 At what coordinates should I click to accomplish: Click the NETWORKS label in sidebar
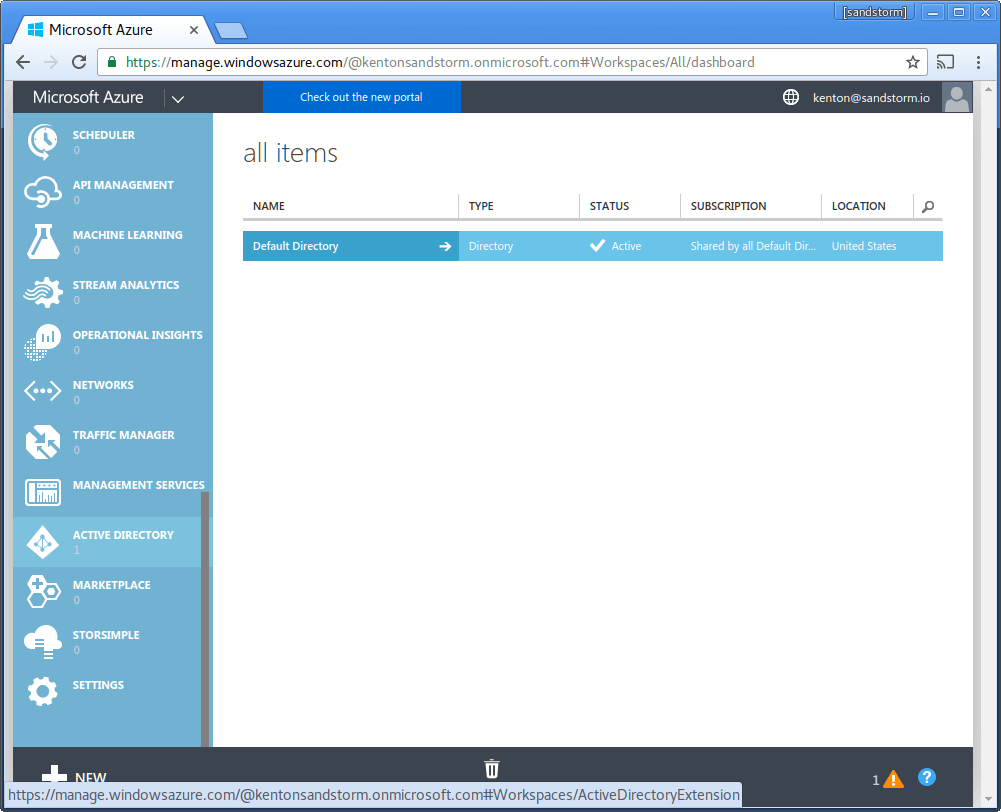103,385
